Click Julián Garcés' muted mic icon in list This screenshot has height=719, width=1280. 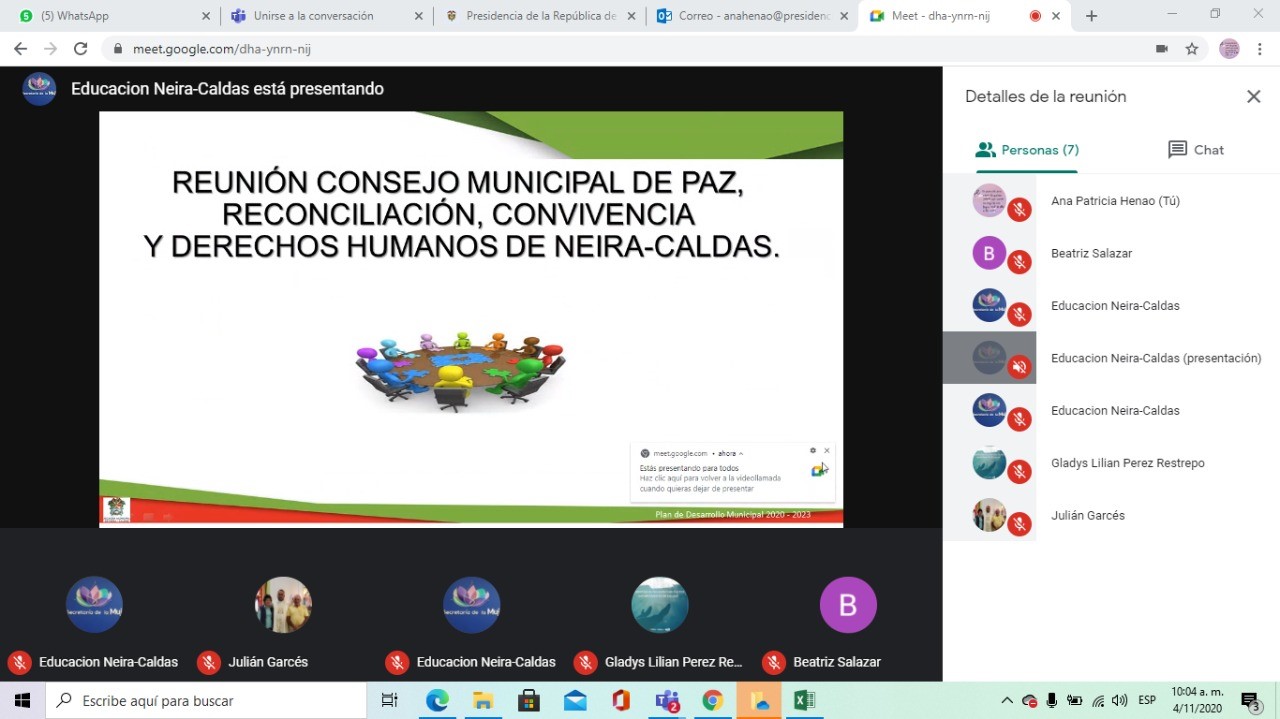1019,524
